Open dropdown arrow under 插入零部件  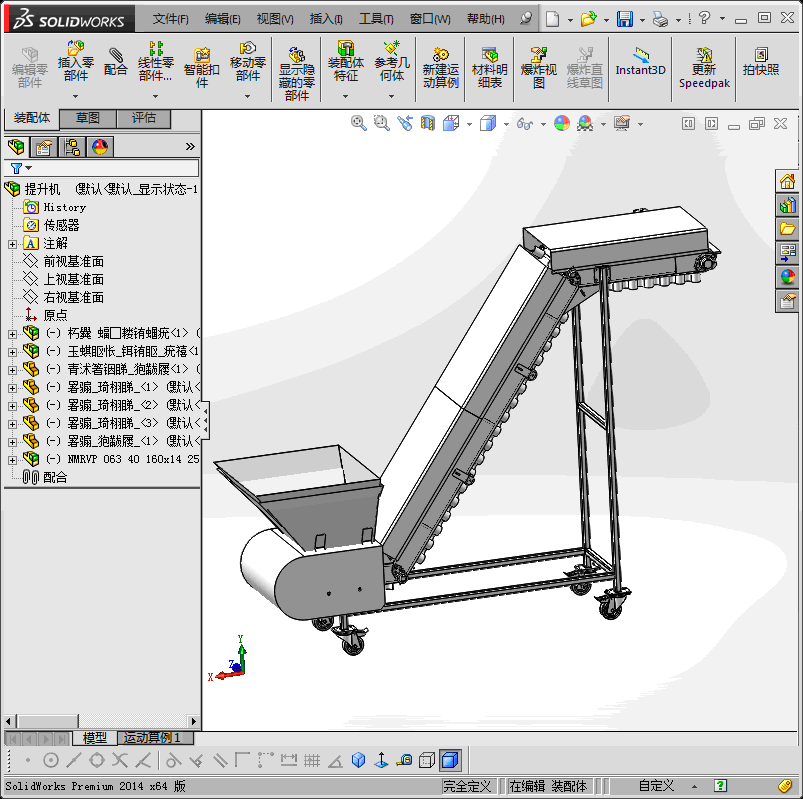(75, 96)
